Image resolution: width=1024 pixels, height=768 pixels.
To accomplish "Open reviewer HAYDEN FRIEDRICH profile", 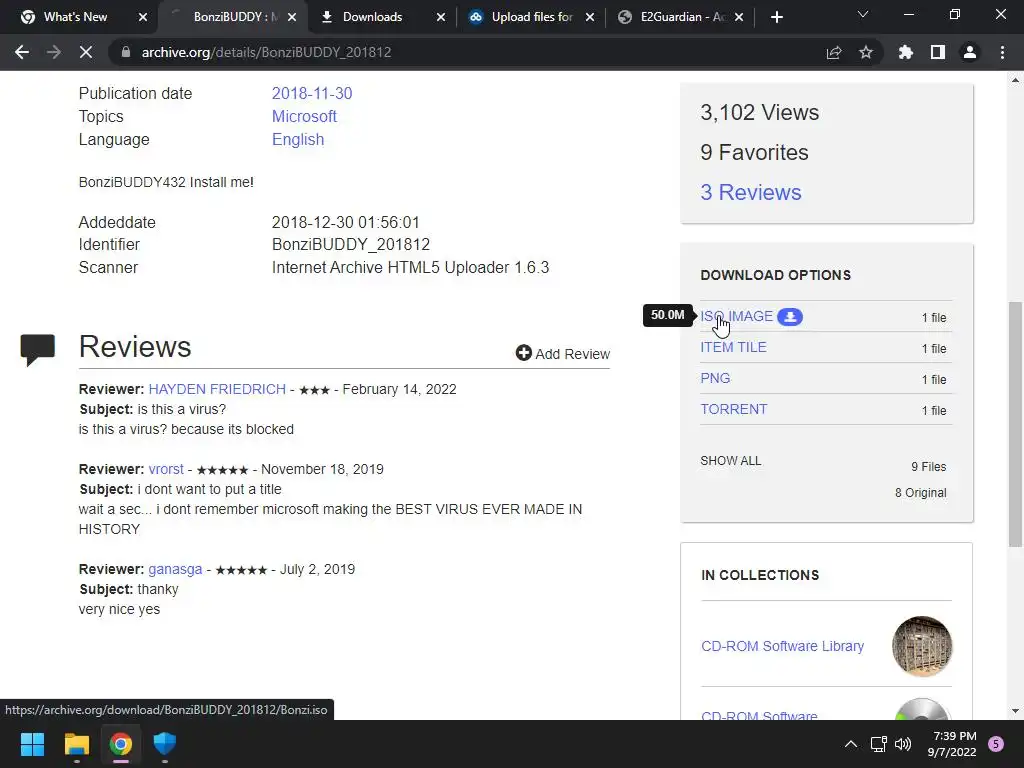I will point(217,389).
